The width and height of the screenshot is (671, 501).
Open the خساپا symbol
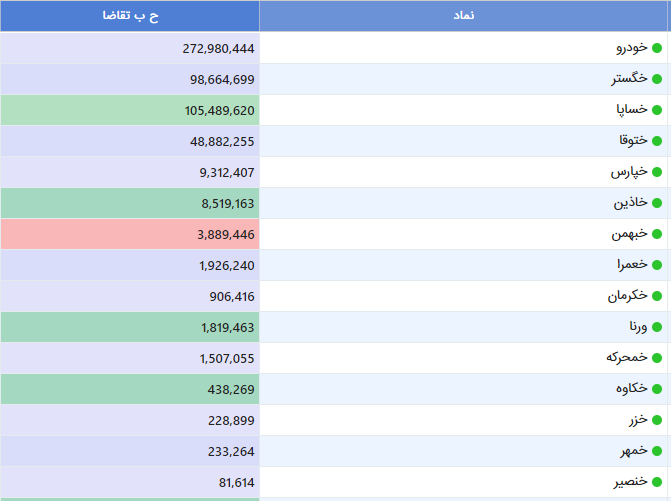click(632, 110)
